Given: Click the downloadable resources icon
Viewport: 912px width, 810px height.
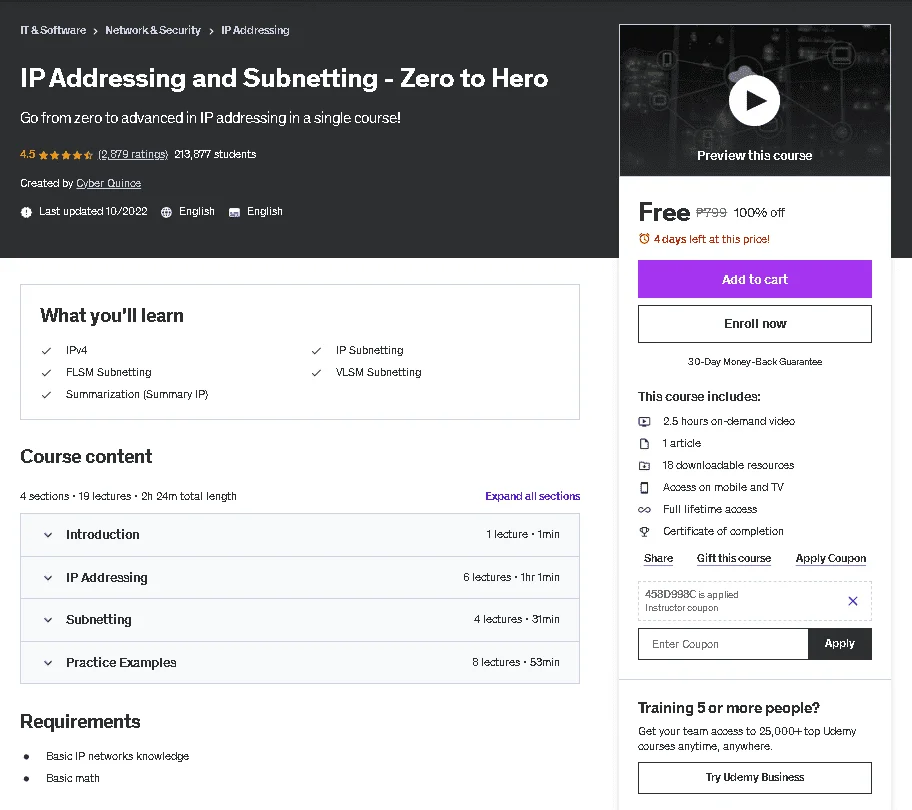Looking at the screenshot, I should click(644, 466).
